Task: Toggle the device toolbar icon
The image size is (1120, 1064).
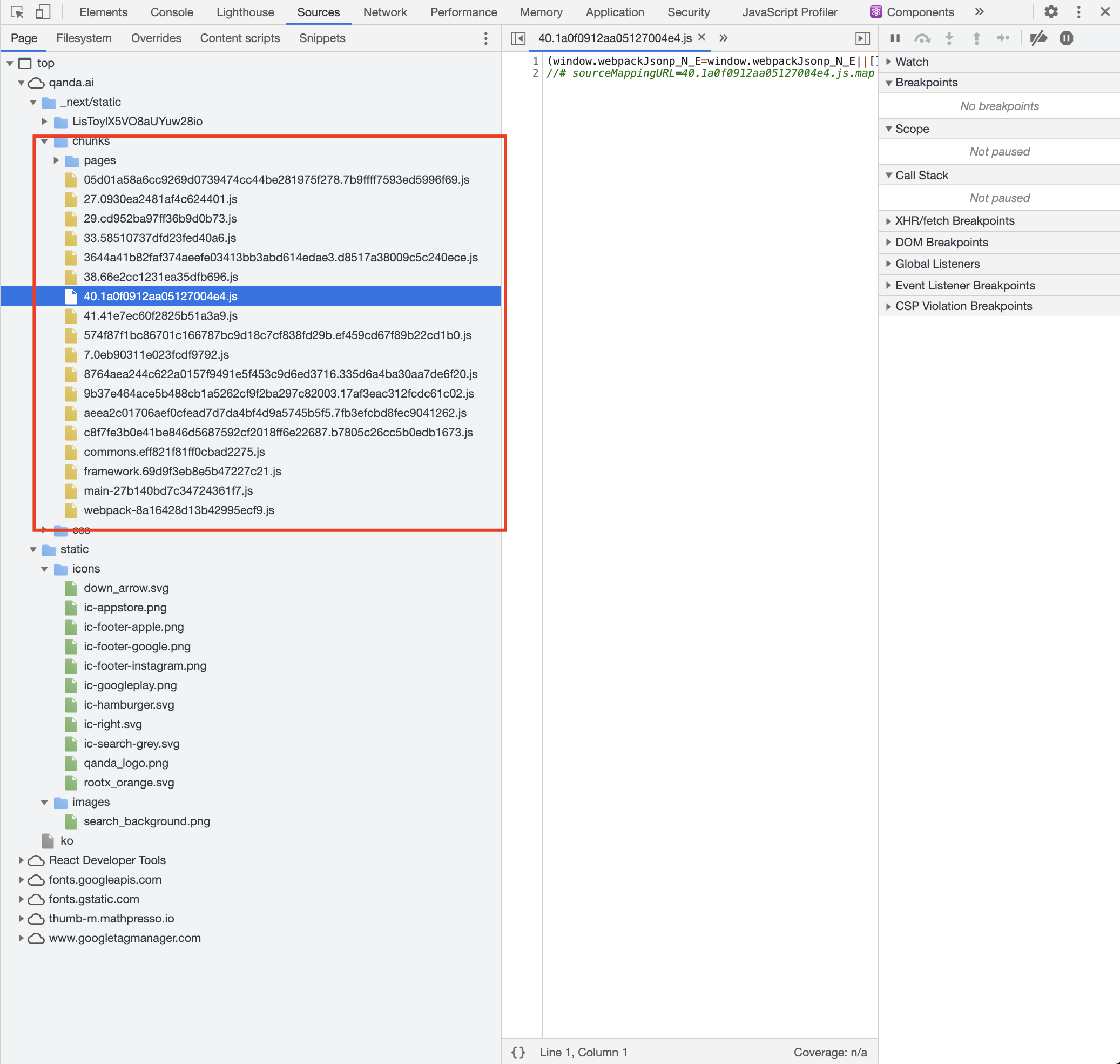Action: (43, 12)
